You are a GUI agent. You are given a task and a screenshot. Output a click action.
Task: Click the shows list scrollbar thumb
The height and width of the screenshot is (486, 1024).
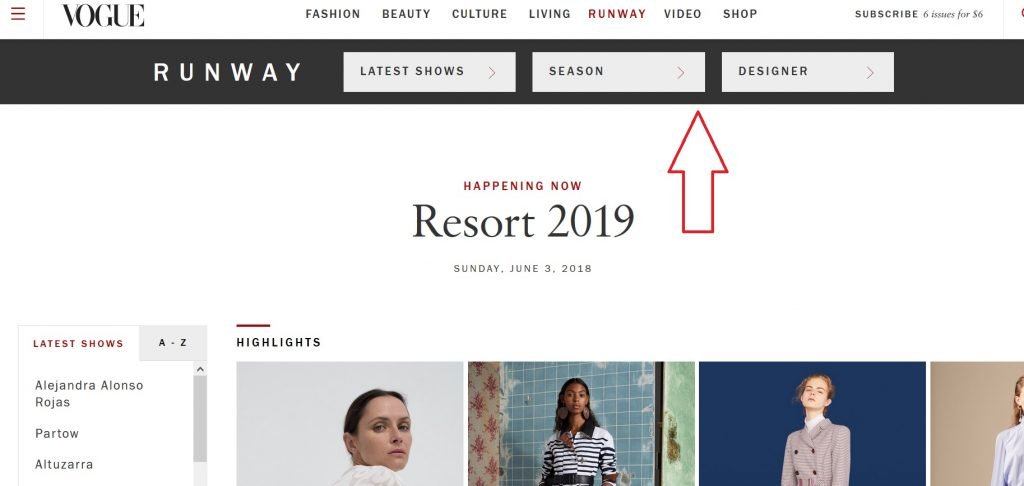200,419
